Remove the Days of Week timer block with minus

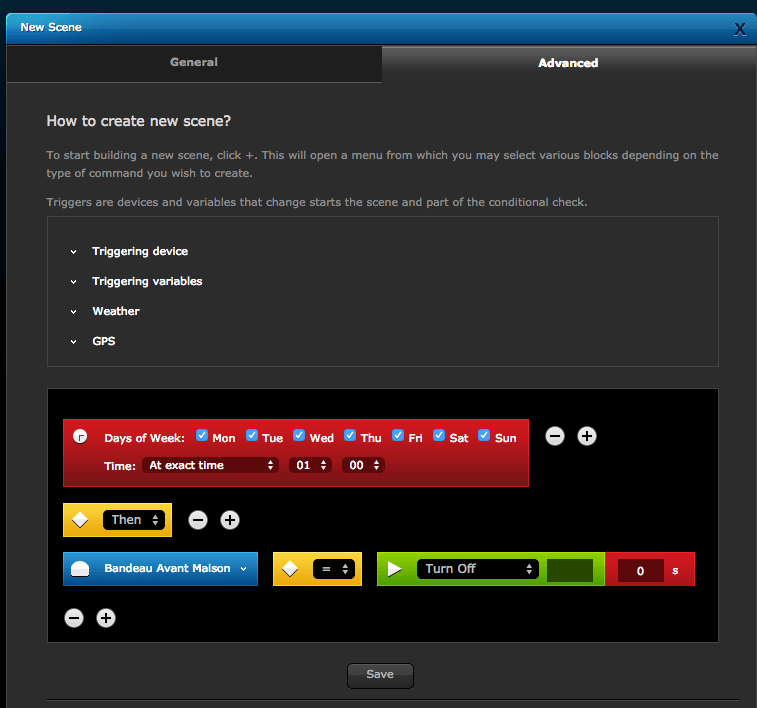point(555,436)
